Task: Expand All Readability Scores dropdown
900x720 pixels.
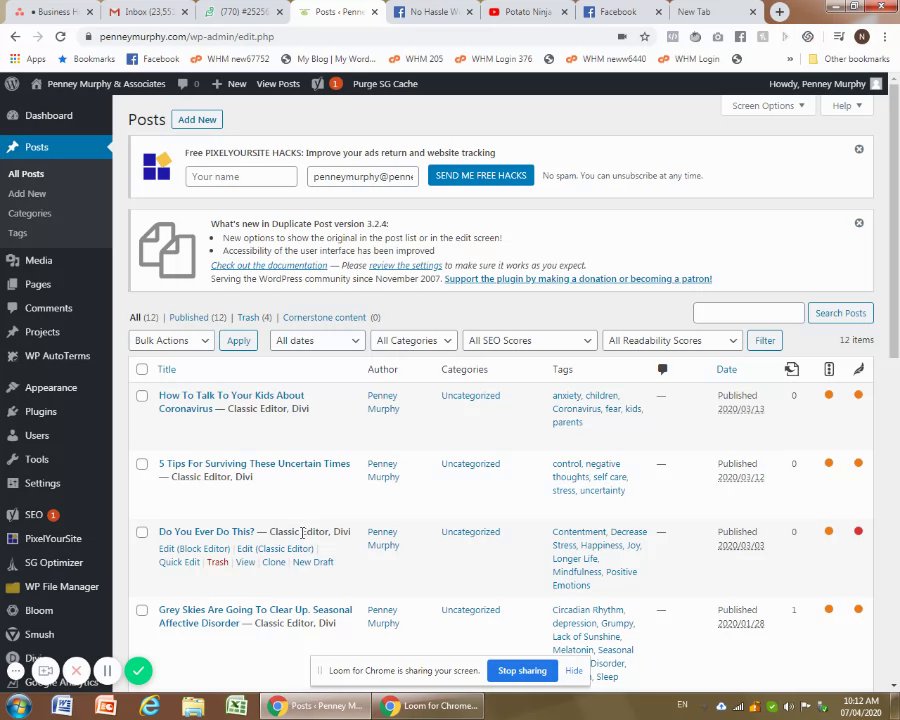Action: (x=672, y=340)
